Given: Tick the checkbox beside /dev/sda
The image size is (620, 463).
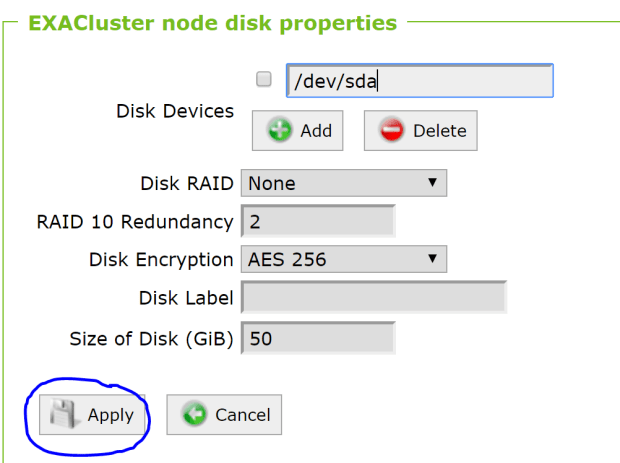Looking at the screenshot, I should click(264, 80).
